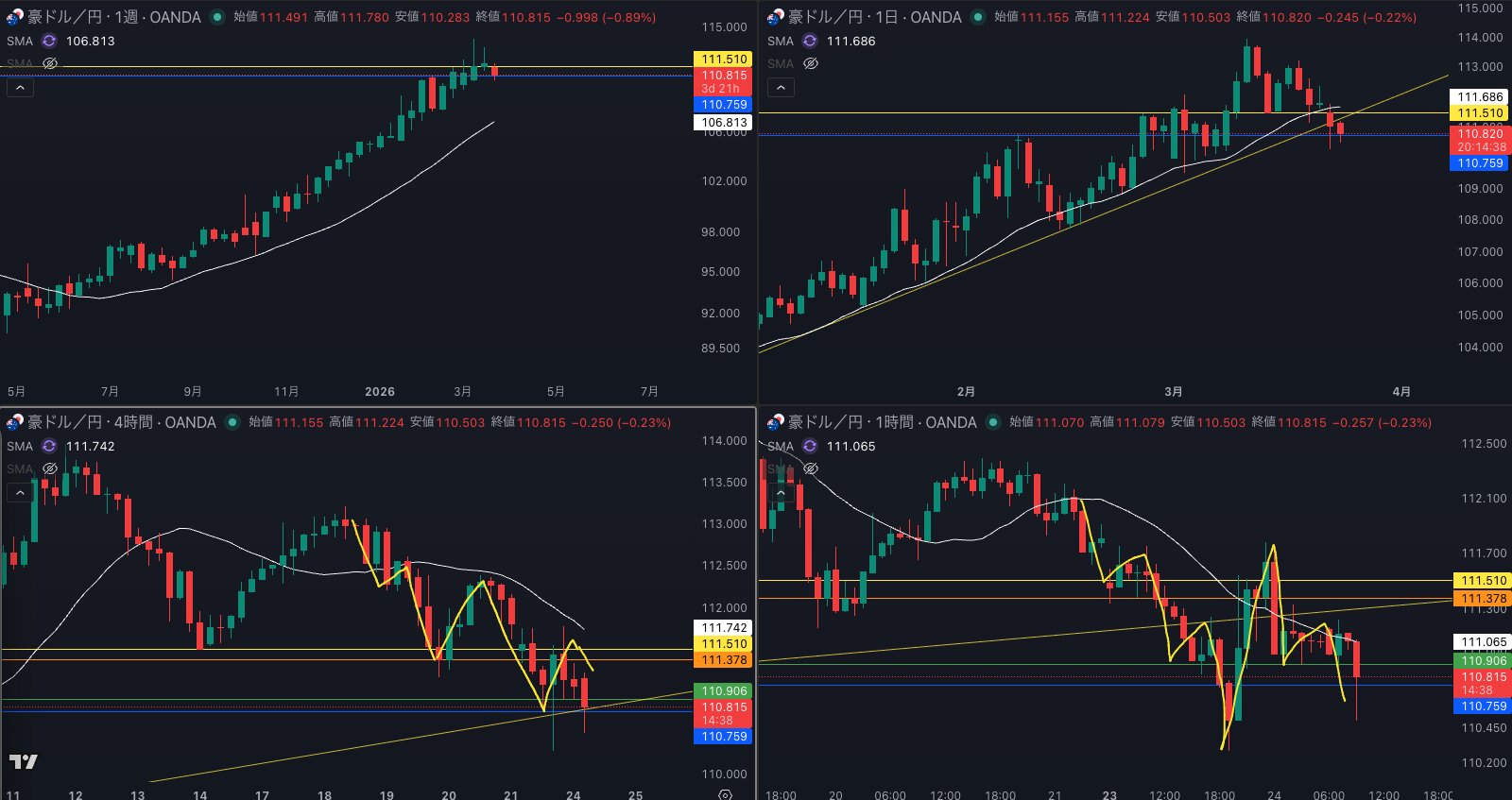Screen dimensions: 1512x800
Task: Click the red 110.815 last price label on the 4-hour chart
Action: tap(724, 713)
